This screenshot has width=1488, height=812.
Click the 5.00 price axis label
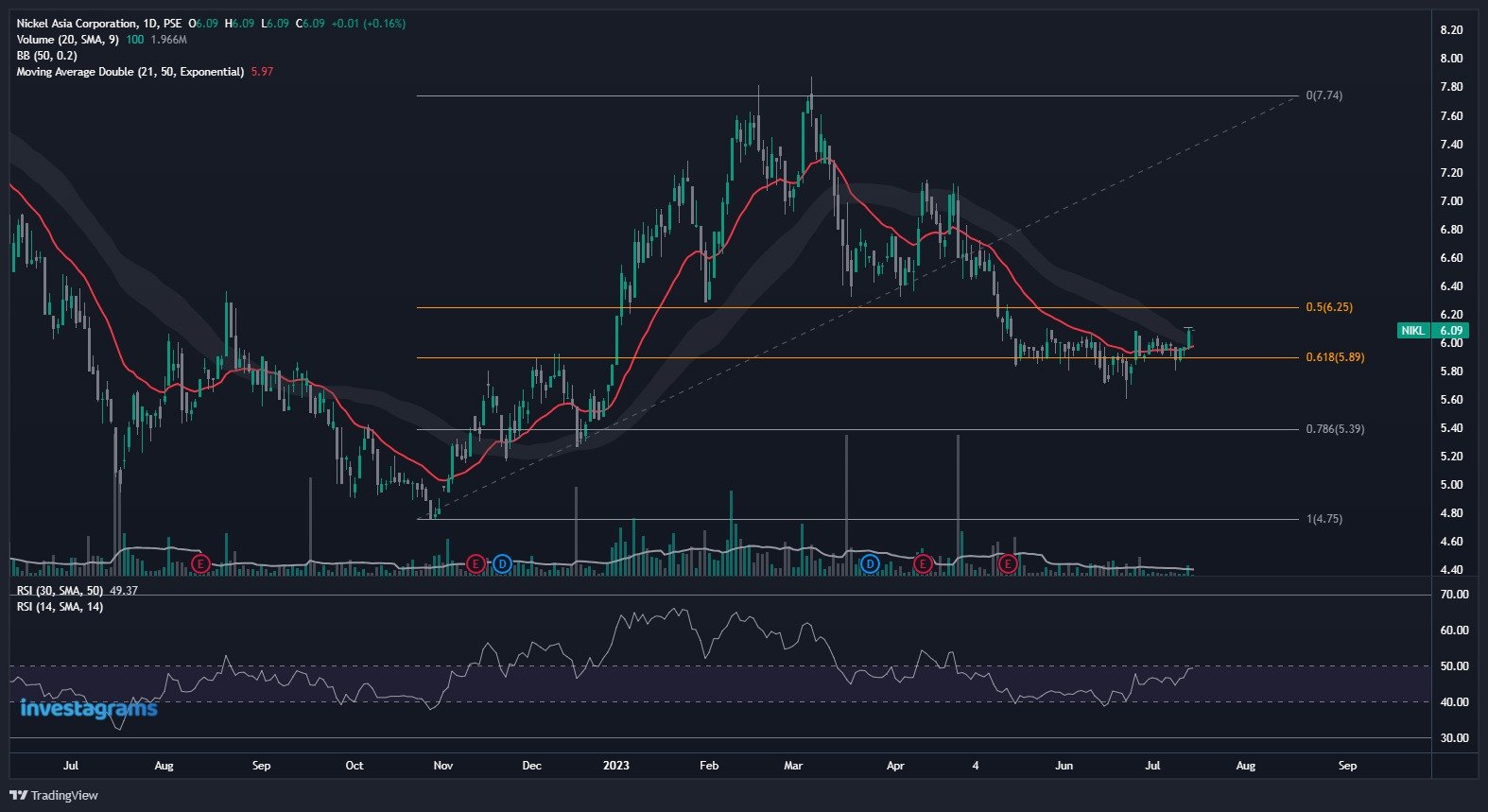click(x=1451, y=485)
